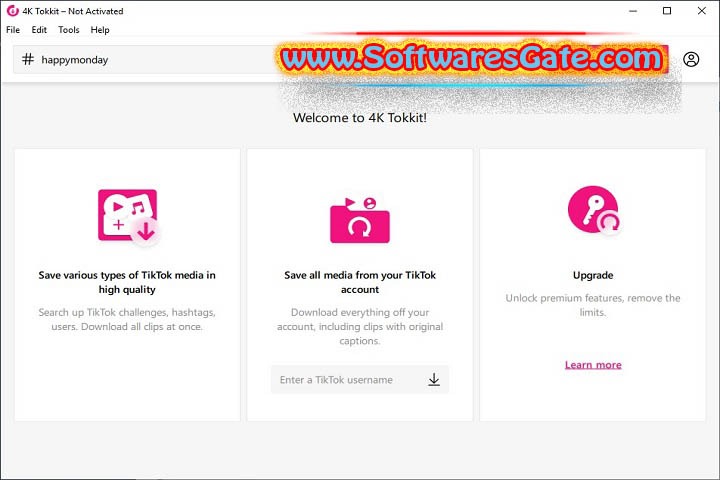The width and height of the screenshot is (720, 480).
Task: Click 'Search up TikTok challenges, hashtags' description
Action: coord(127,319)
